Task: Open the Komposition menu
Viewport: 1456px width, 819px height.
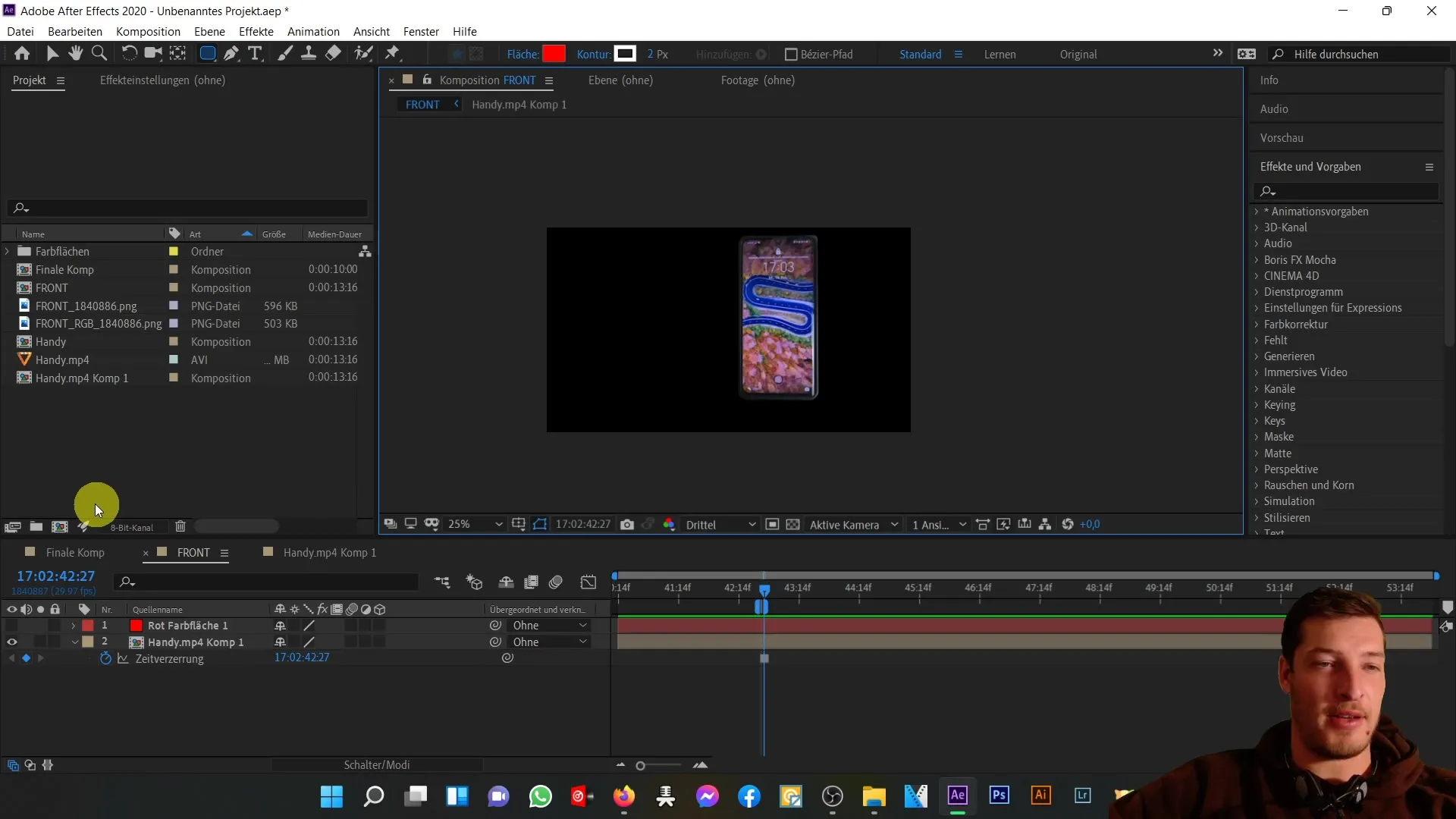Action: point(148,31)
